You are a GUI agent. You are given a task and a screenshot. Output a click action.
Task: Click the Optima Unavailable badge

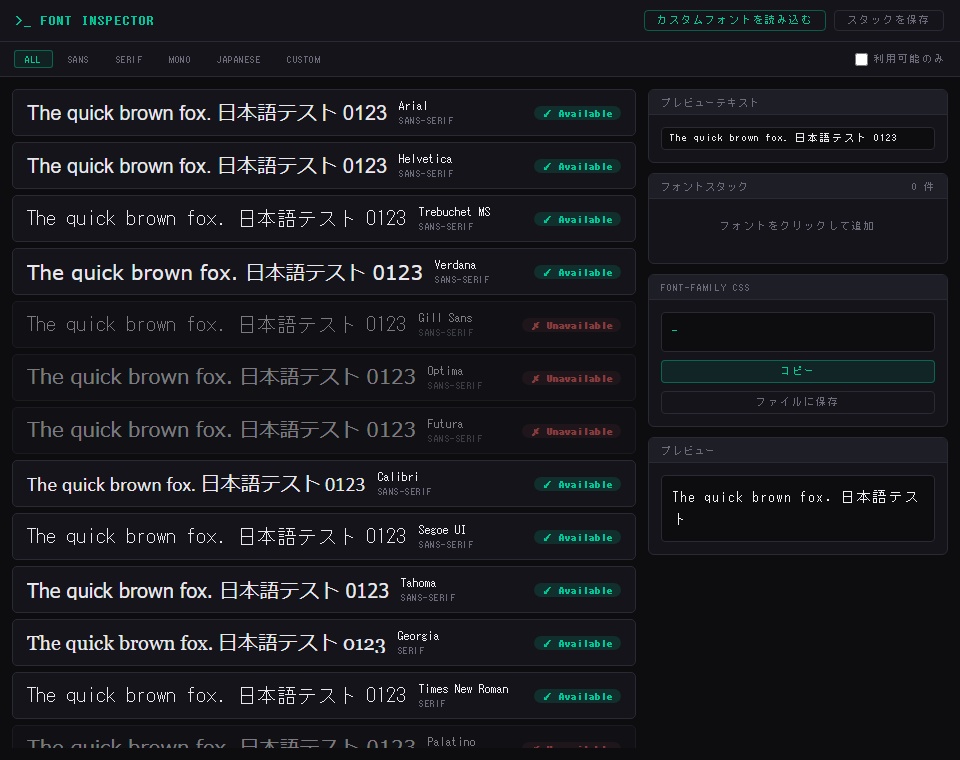point(572,378)
